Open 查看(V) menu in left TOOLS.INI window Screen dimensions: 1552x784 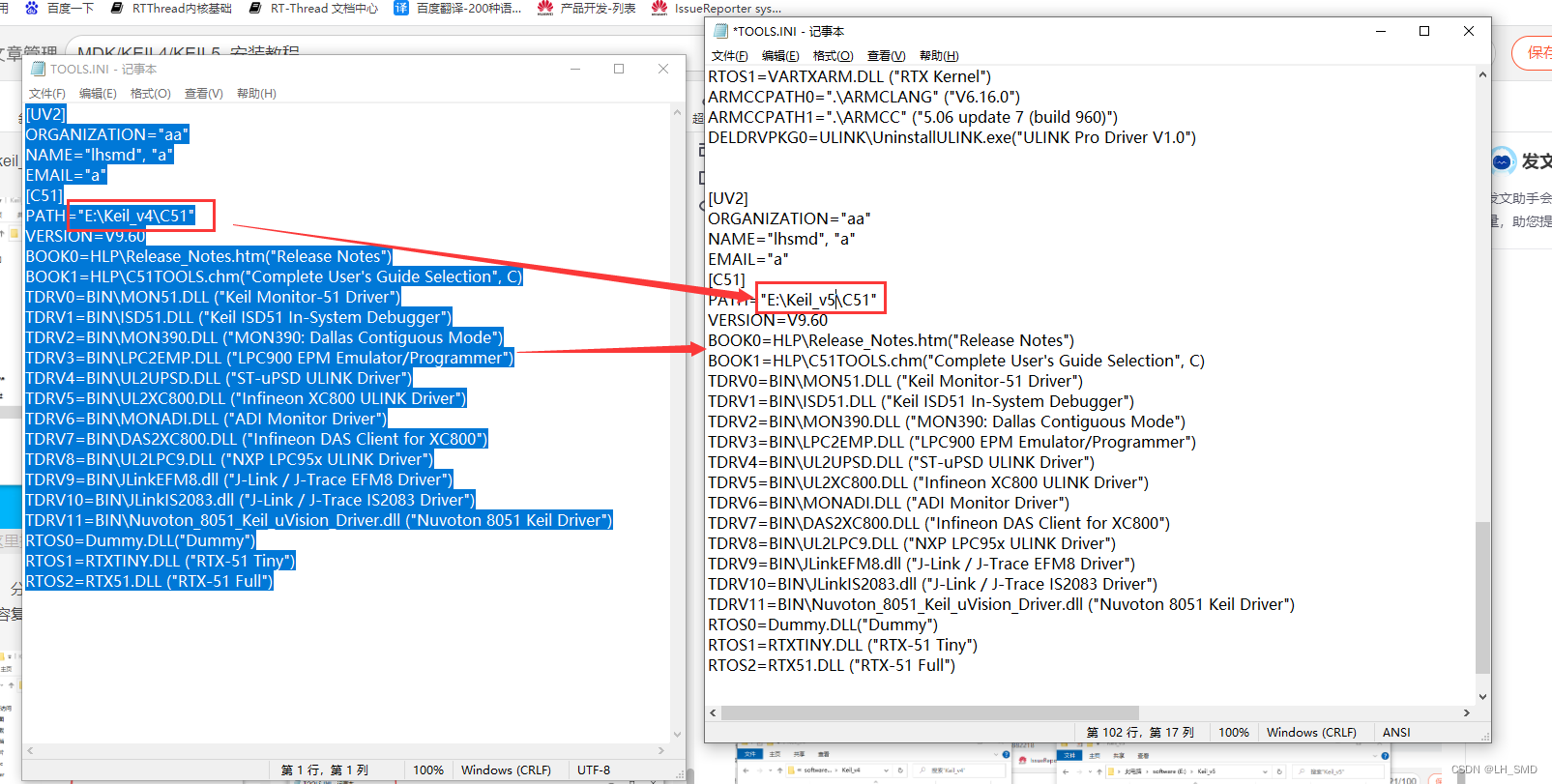(204, 94)
